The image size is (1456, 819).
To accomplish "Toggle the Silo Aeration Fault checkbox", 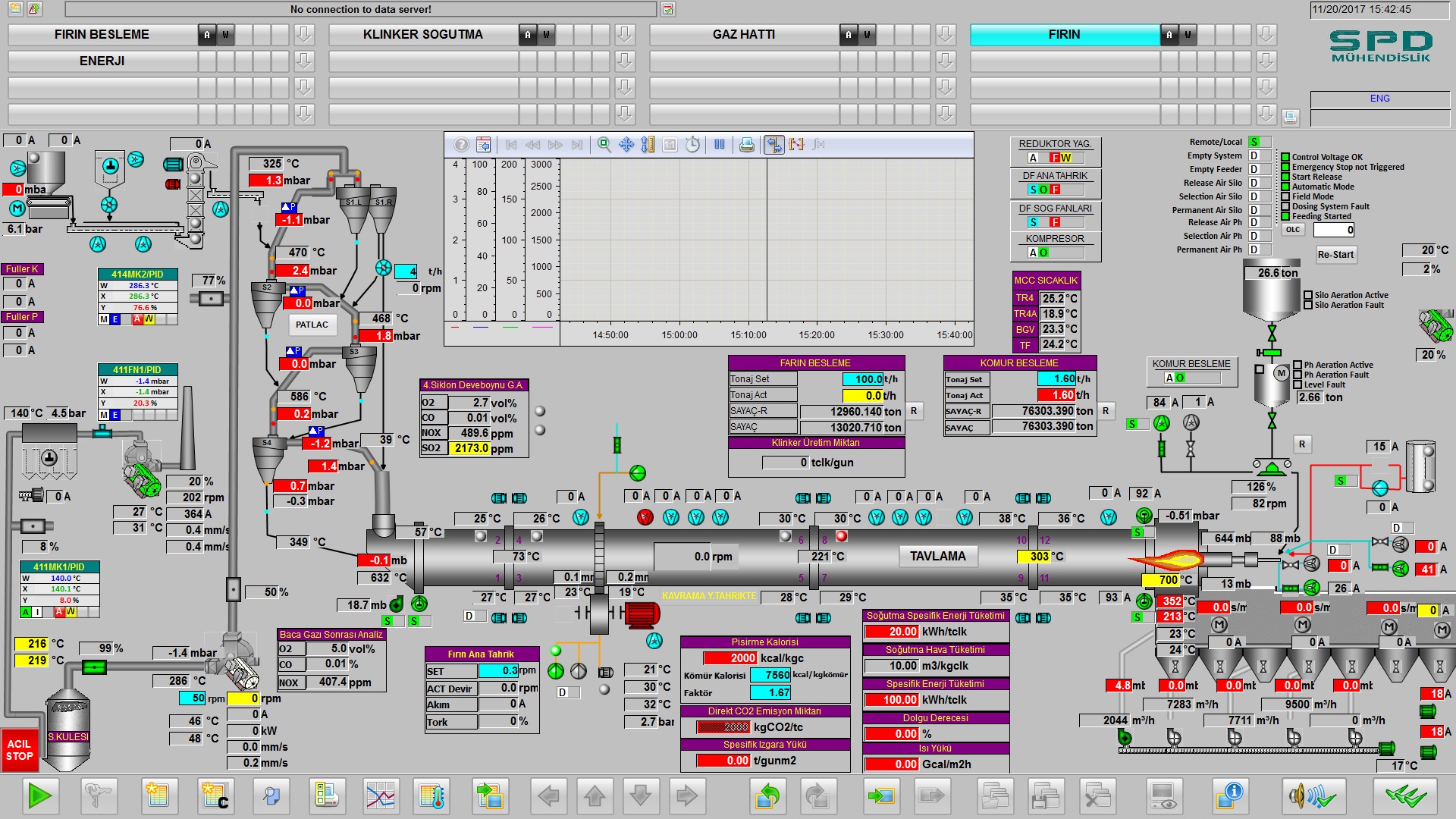I will pos(1308,305).
